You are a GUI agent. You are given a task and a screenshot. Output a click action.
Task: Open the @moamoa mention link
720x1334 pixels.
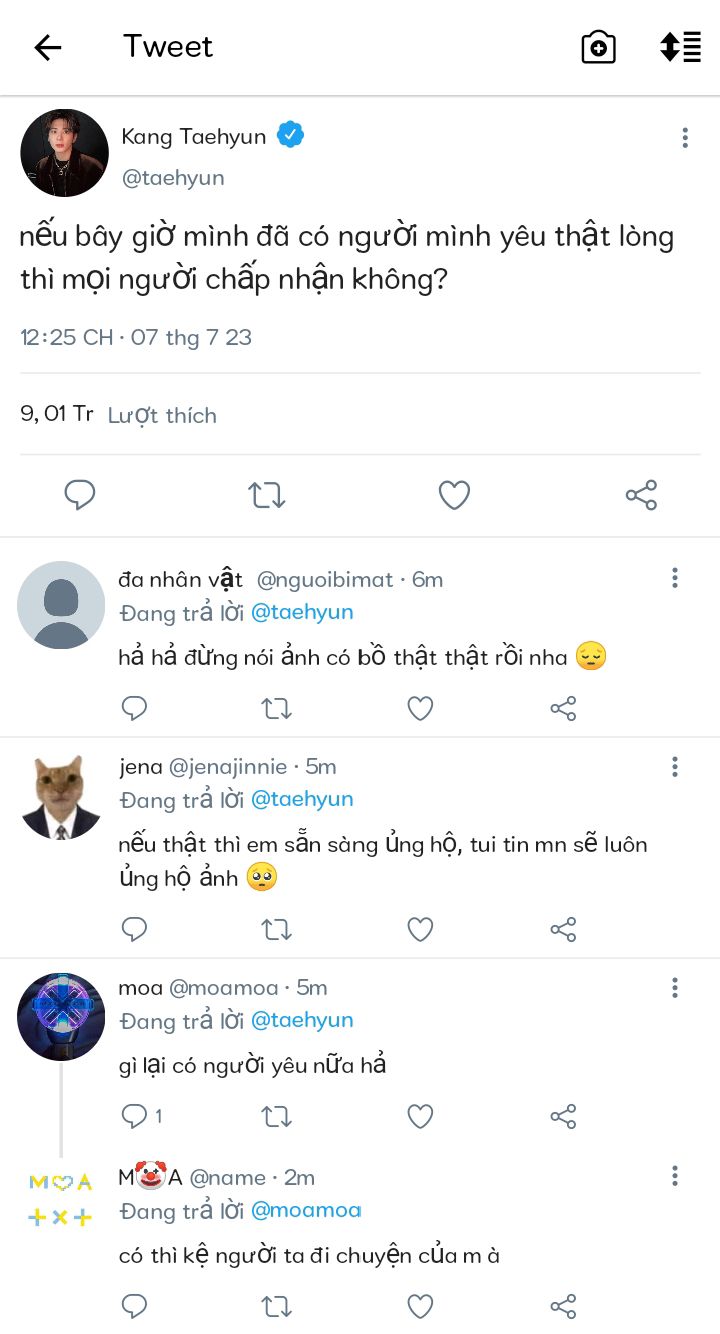(305, 1210)
